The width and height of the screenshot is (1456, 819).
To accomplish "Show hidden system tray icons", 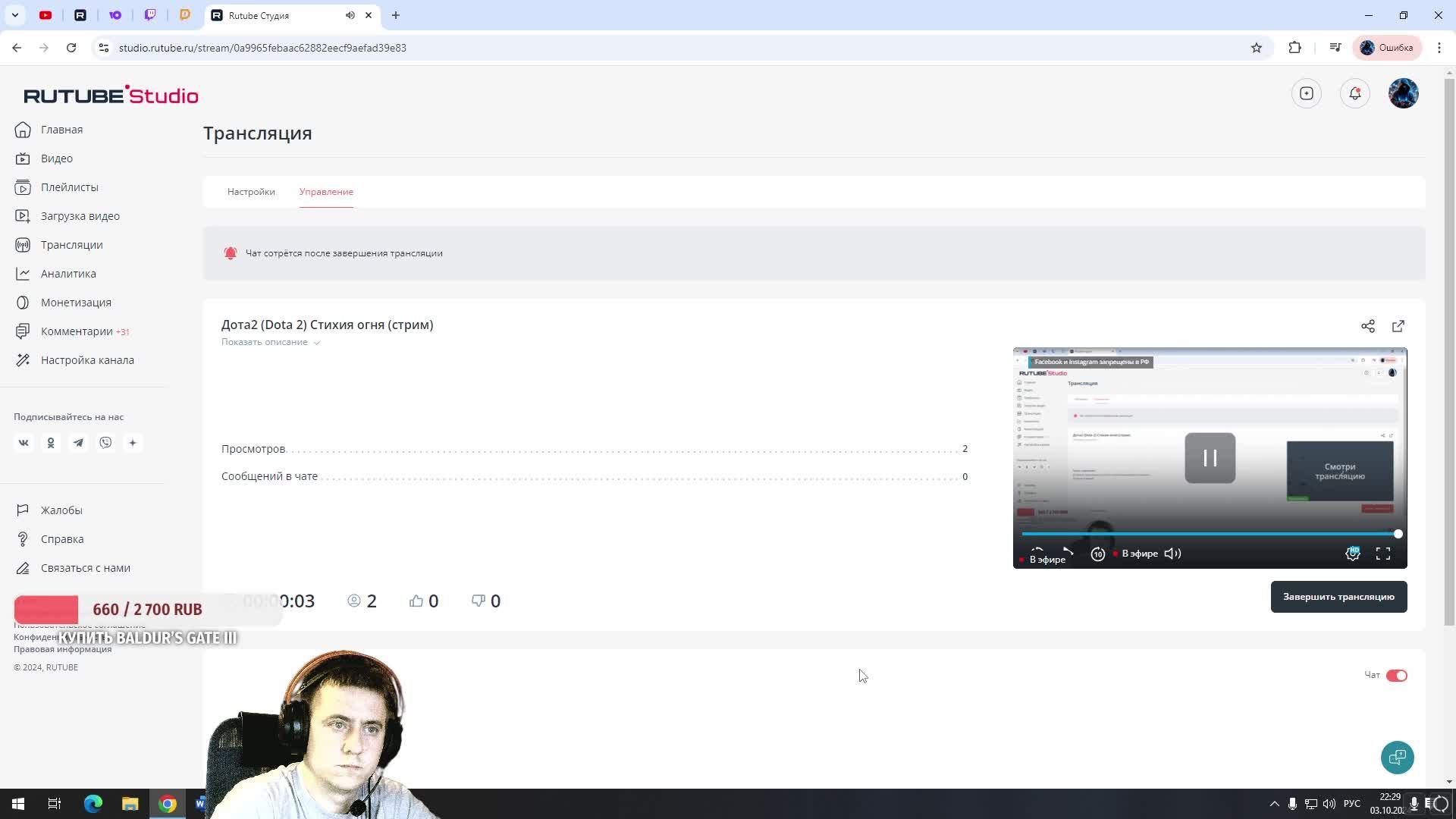I will click(1274, 804).
